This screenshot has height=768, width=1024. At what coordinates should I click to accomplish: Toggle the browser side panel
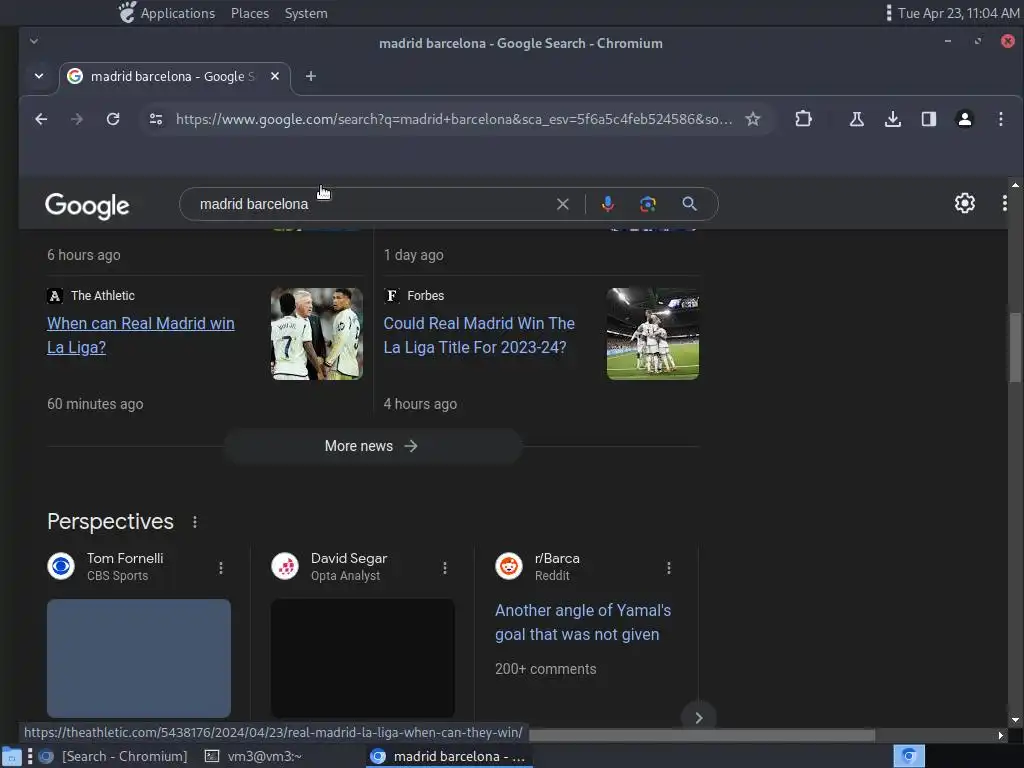pyautogui.click(x=929, y=119)
